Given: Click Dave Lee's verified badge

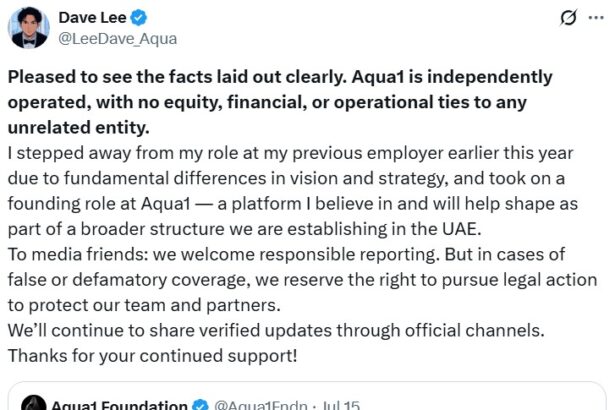Looking at the screenshot, I should [139, 17].
